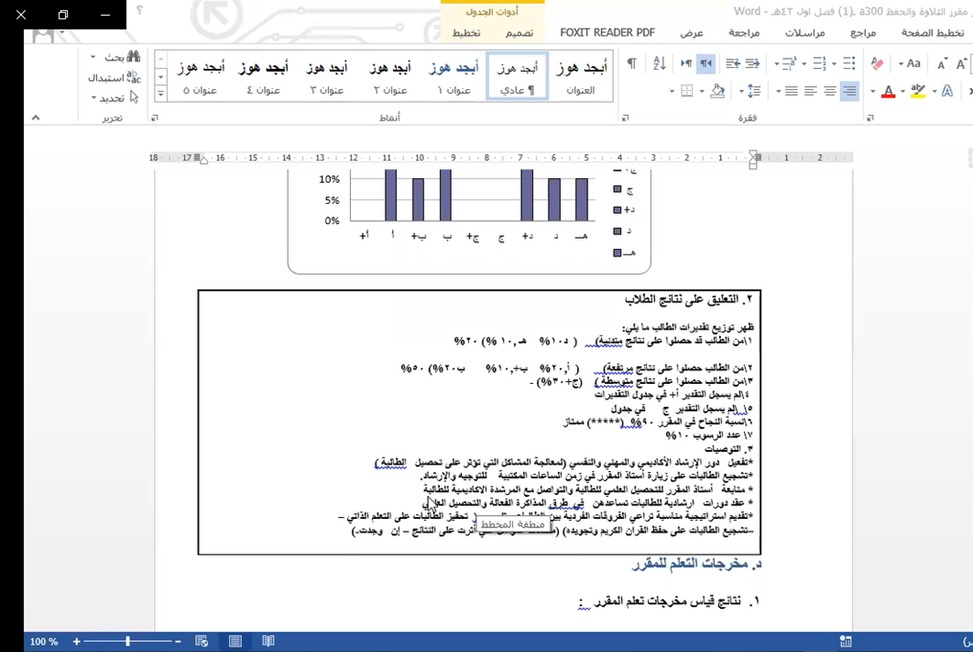This screenshot has width=973, height=652.
Task: Click the Text Effects outlined A icon
Action: (947, 91)
